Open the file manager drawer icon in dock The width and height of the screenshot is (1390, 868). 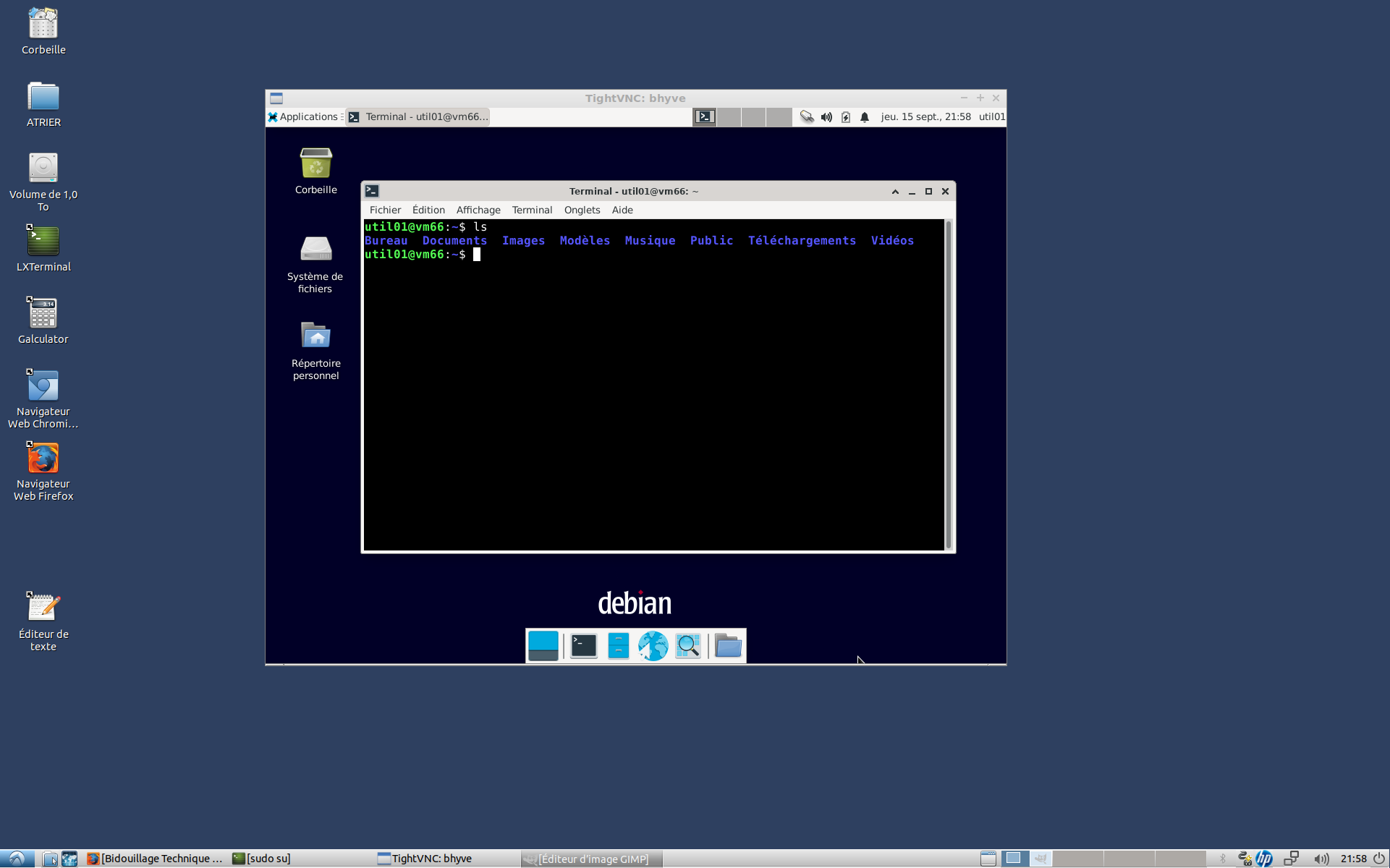pyautogui.click(x=619, y=646)
